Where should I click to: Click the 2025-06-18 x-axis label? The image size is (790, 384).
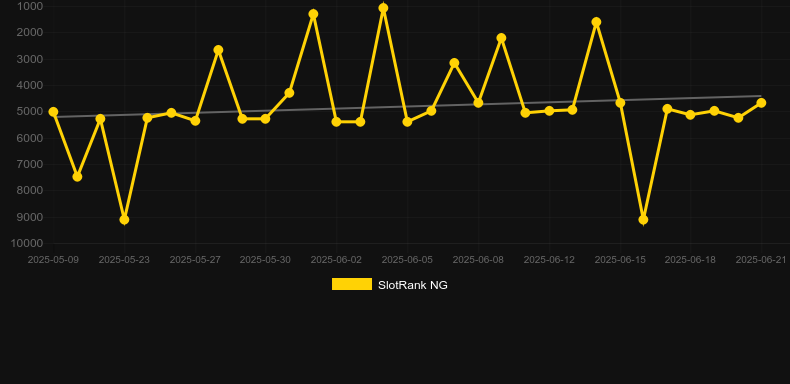pyautogui.click(x=690, y=260)
